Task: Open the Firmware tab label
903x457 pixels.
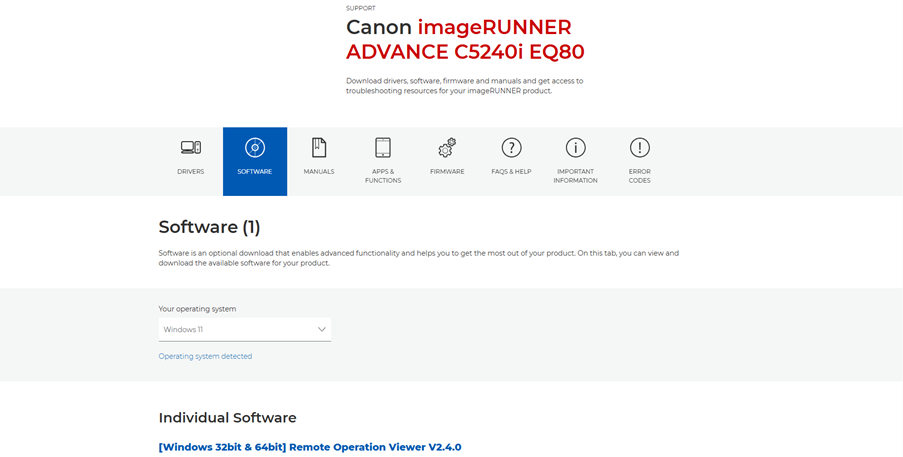Action: pos(447,172)
